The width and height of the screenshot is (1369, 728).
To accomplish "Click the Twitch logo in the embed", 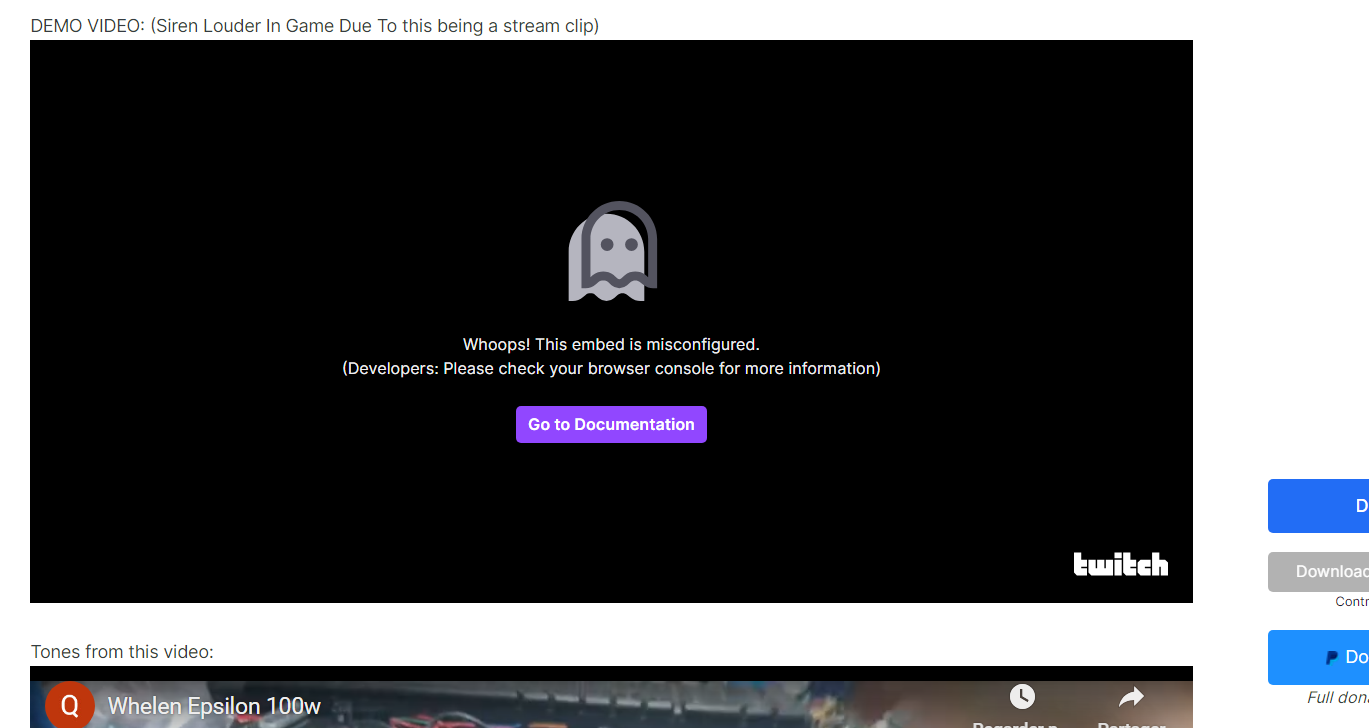I will point(1120,564).
